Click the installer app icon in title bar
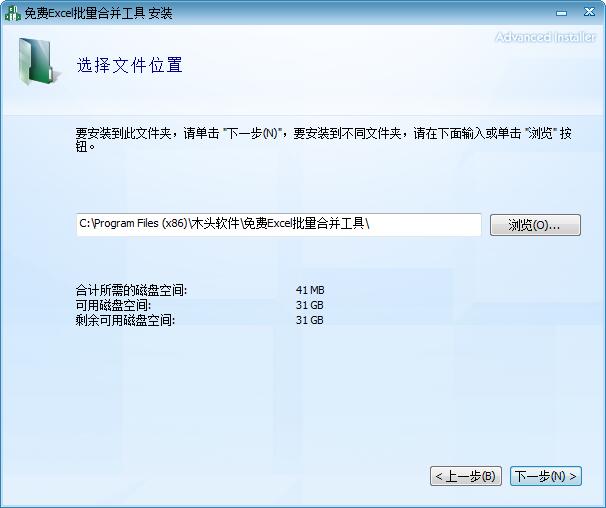Screen dimensions: 606x508 tap(12, 13)
